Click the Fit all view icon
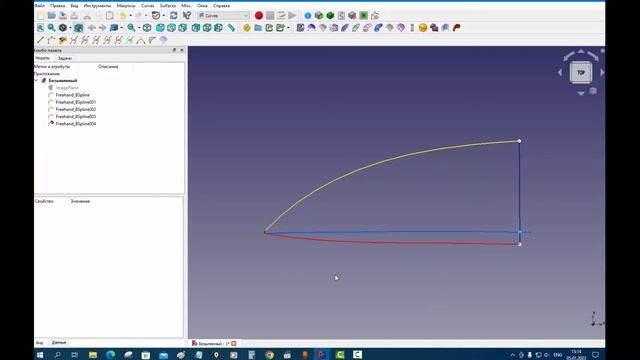This screenshot has width=640, height=360. pyautogui.click(x=40, y=28)
